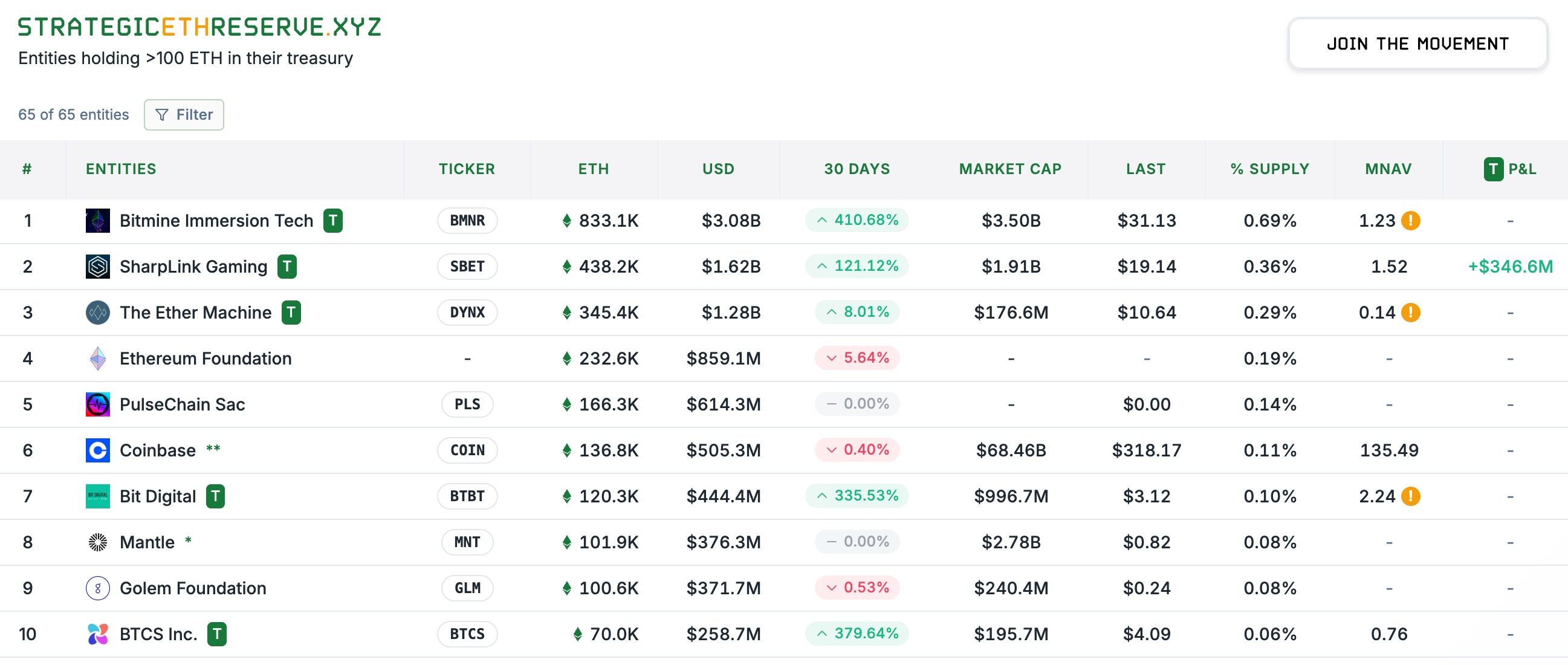Select the SharpLink Gaming logo icon
The height and width of the screenshot is (665, 1568).
coord(97,266)
